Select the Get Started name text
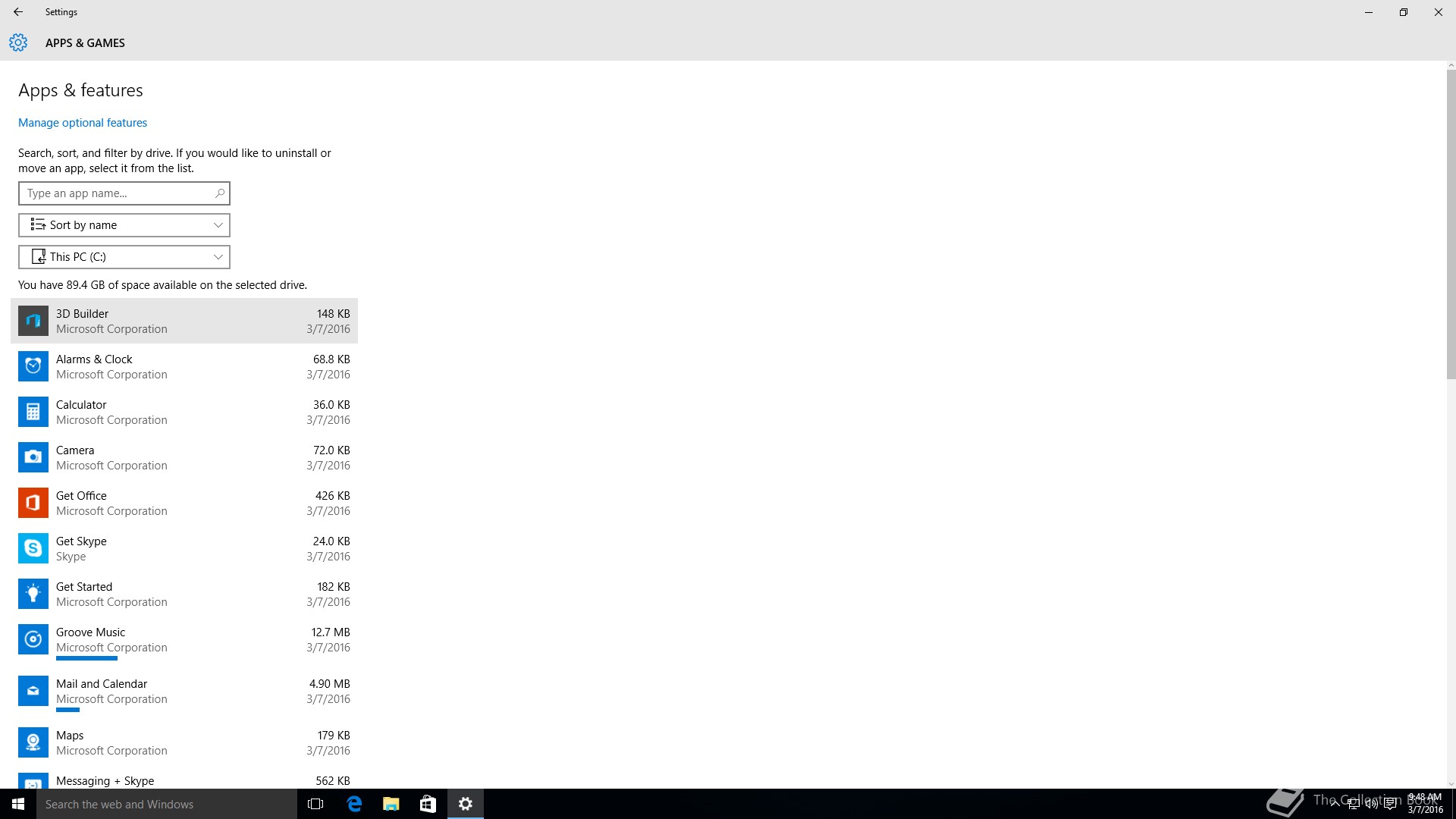 [84, 587]
